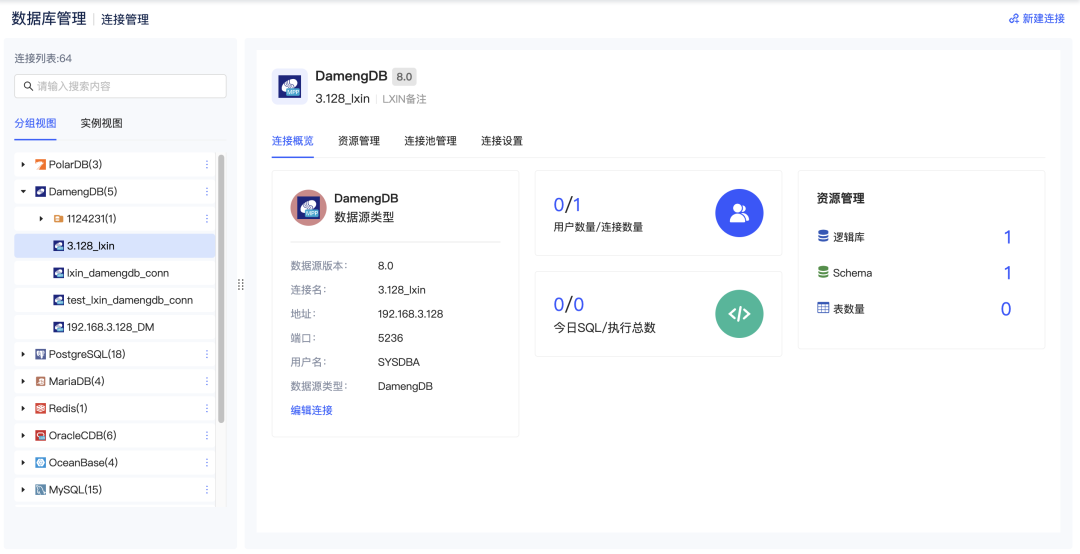1080x554 pixels.
Task: Click the blue users count icon
Action: point(739,213)
